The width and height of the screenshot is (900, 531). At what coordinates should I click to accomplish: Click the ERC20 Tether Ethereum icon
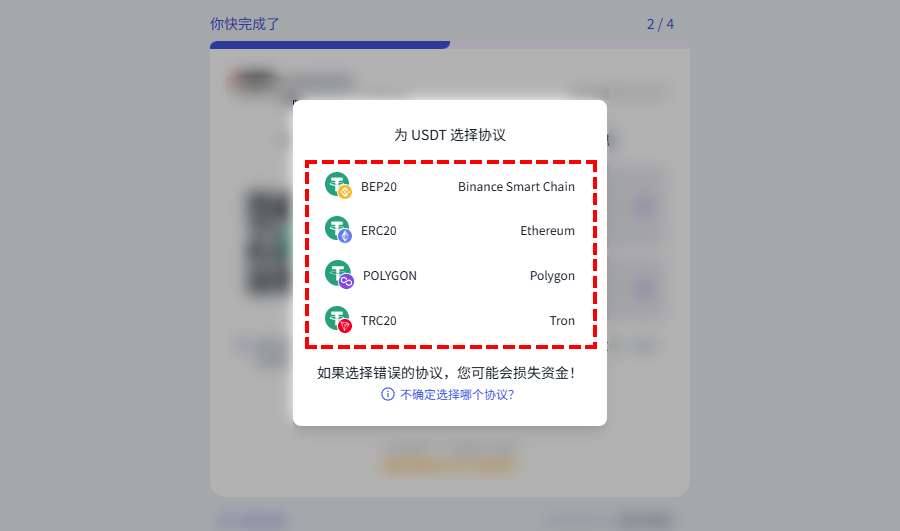coord(338,230)
